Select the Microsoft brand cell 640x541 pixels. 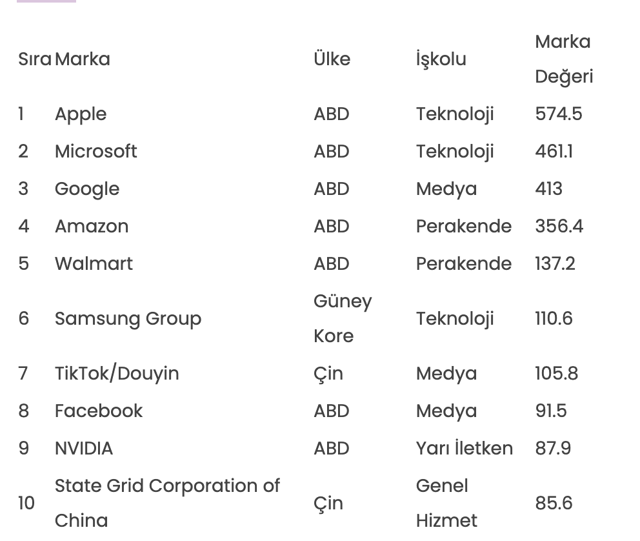click(x=96, y=152)
